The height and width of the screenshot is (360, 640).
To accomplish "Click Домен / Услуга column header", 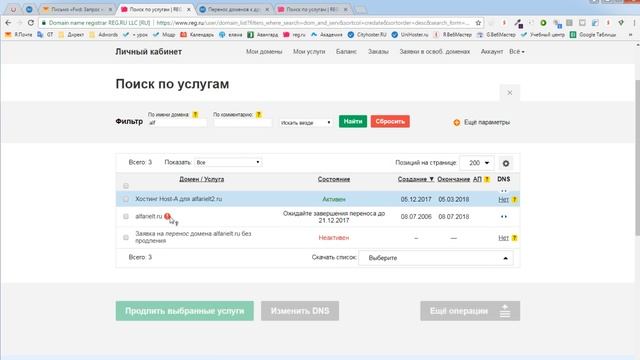I will point(202,179).
